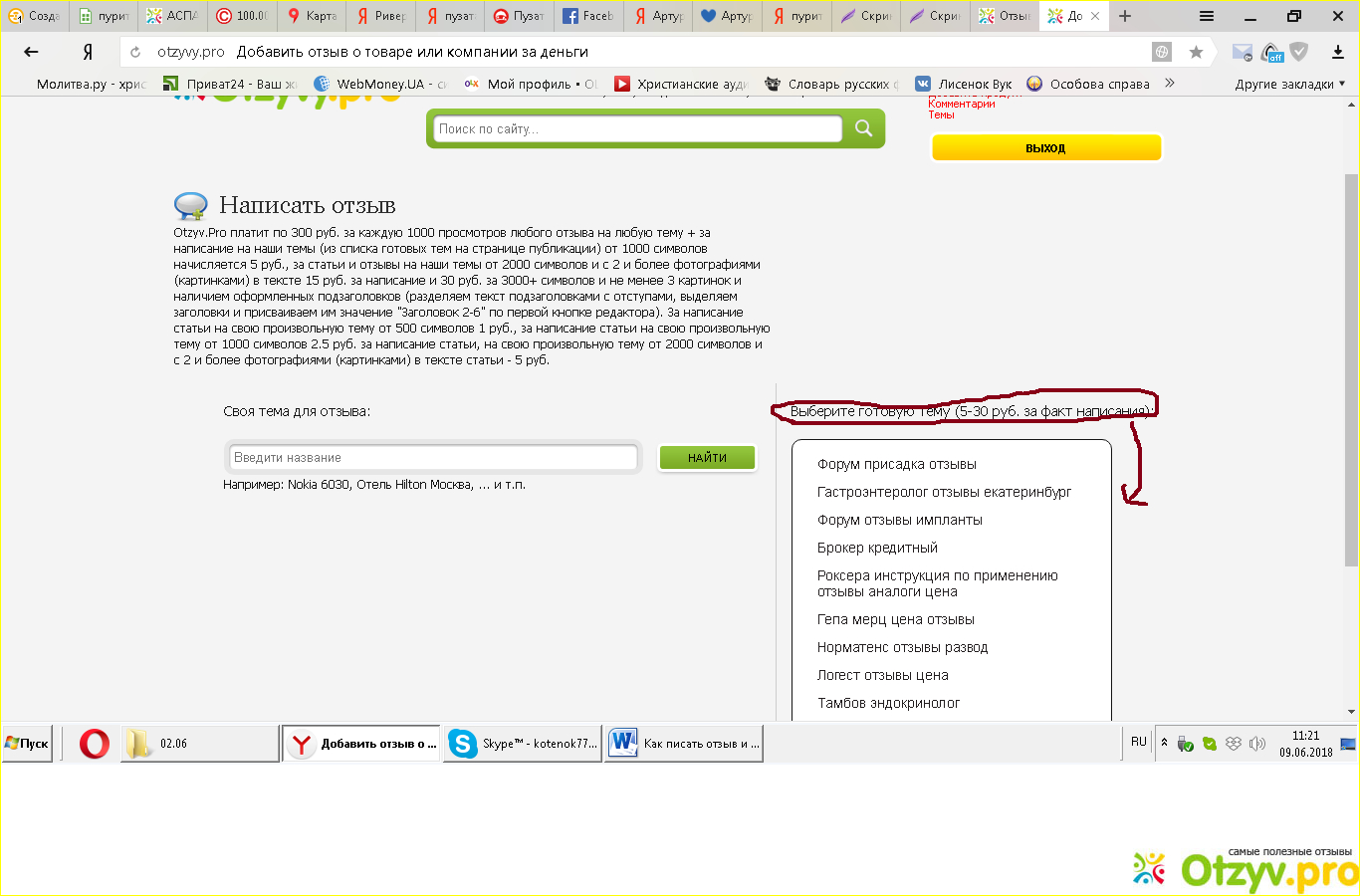Viewport: 1360px width, 896px height.
Task: Switch to the Facebook tab
Action: (x=588, y=16)
